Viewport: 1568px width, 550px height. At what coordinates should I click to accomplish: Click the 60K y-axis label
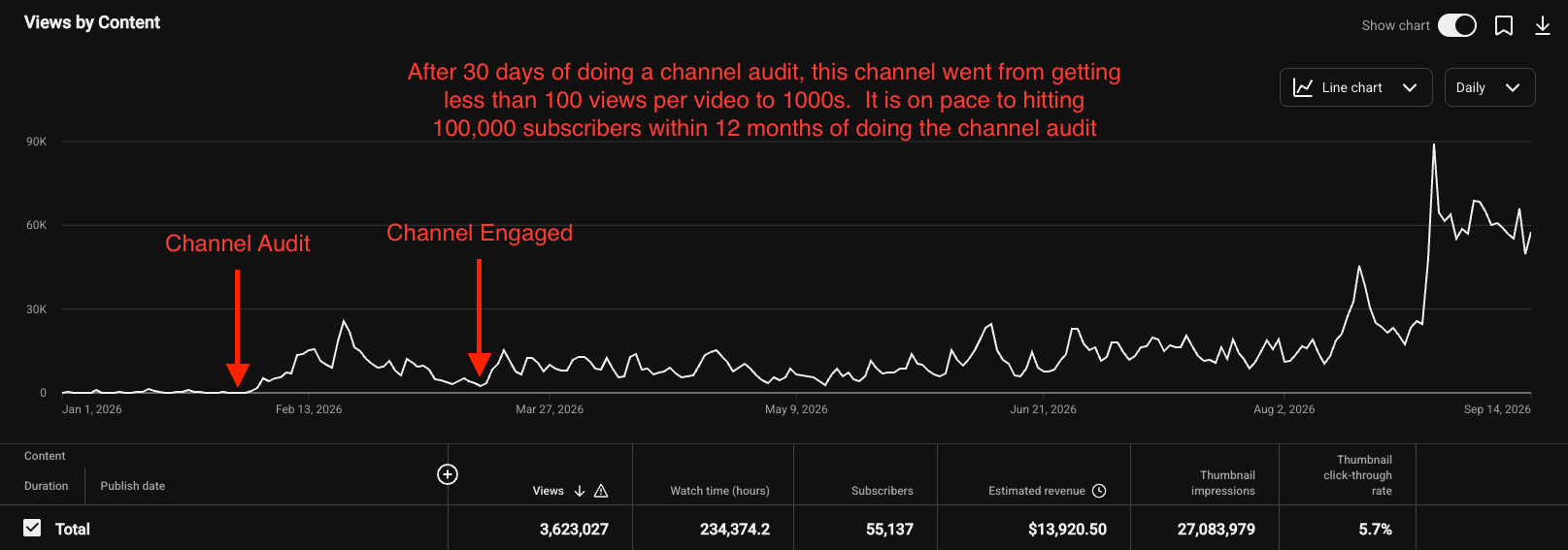[37, 225]
